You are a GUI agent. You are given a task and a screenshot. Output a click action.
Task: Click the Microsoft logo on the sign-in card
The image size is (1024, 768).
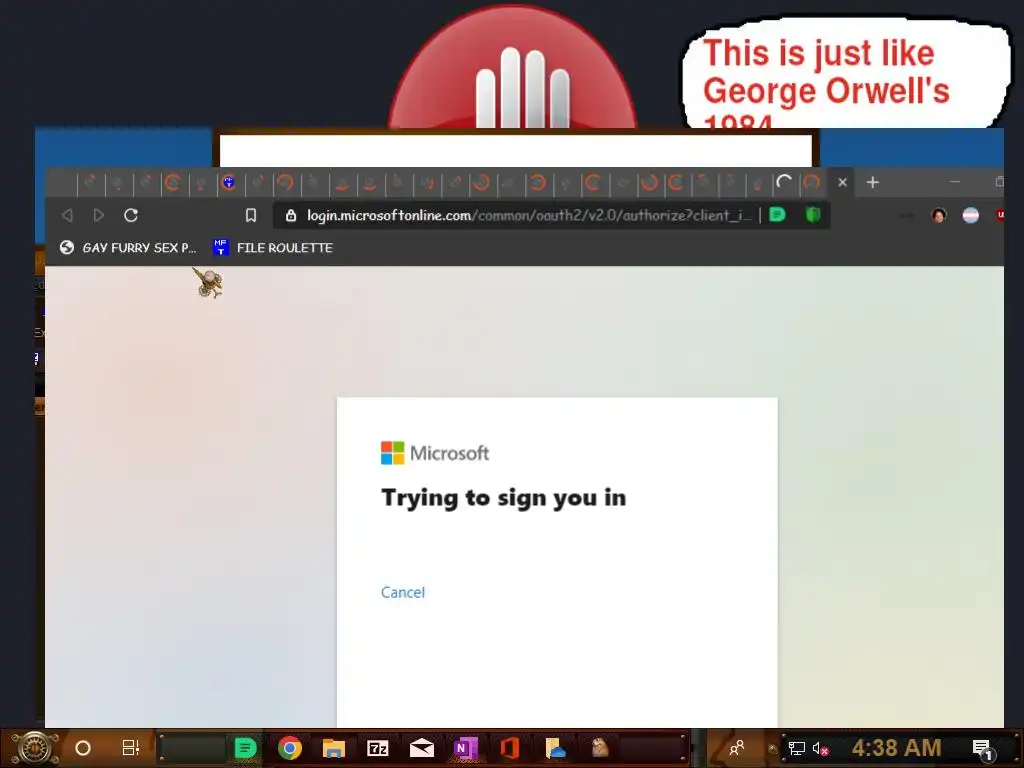click(x=435, y=453)
